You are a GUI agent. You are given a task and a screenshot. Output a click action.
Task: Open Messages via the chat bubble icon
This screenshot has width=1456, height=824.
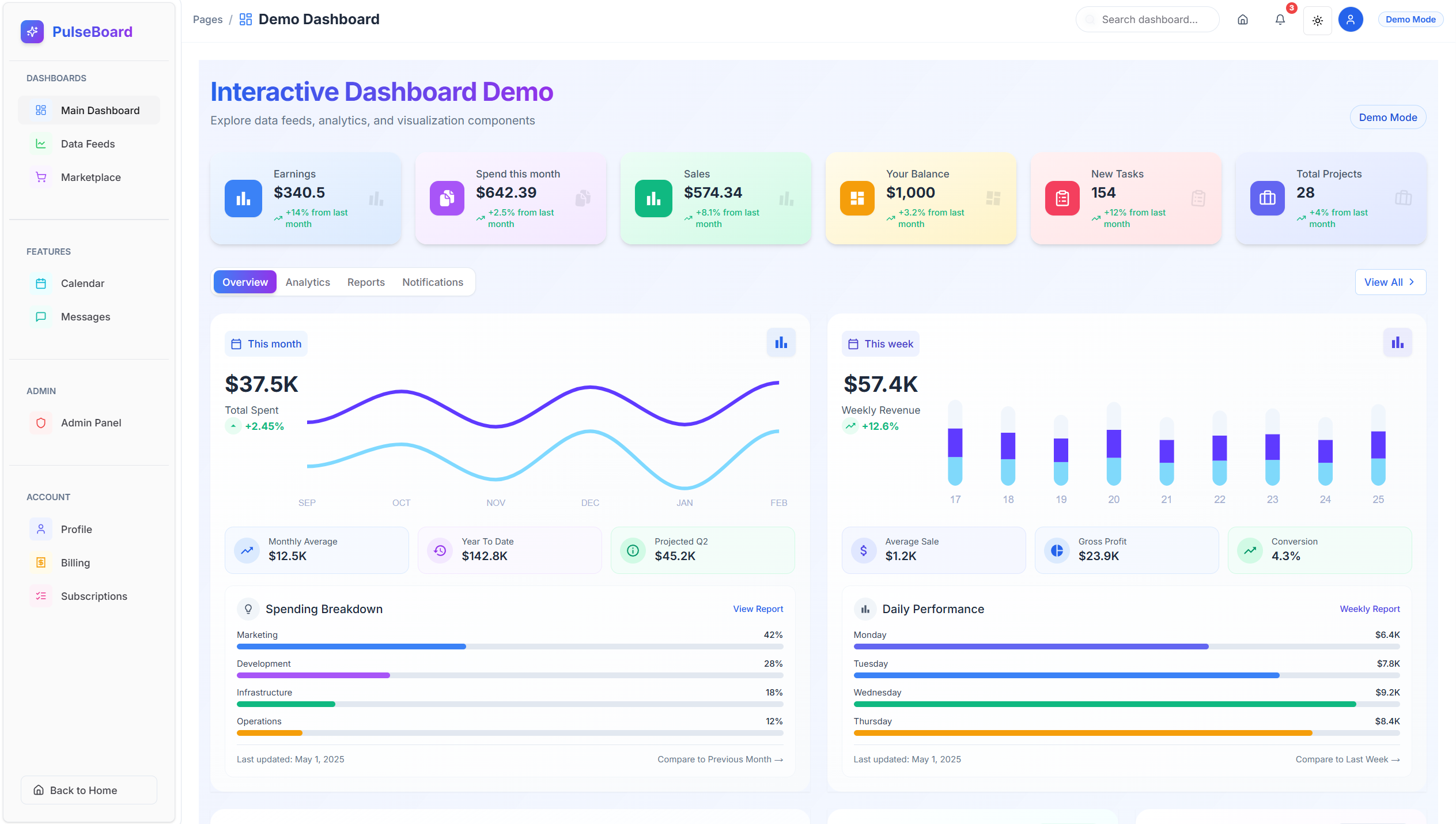[x=40, y=316]
